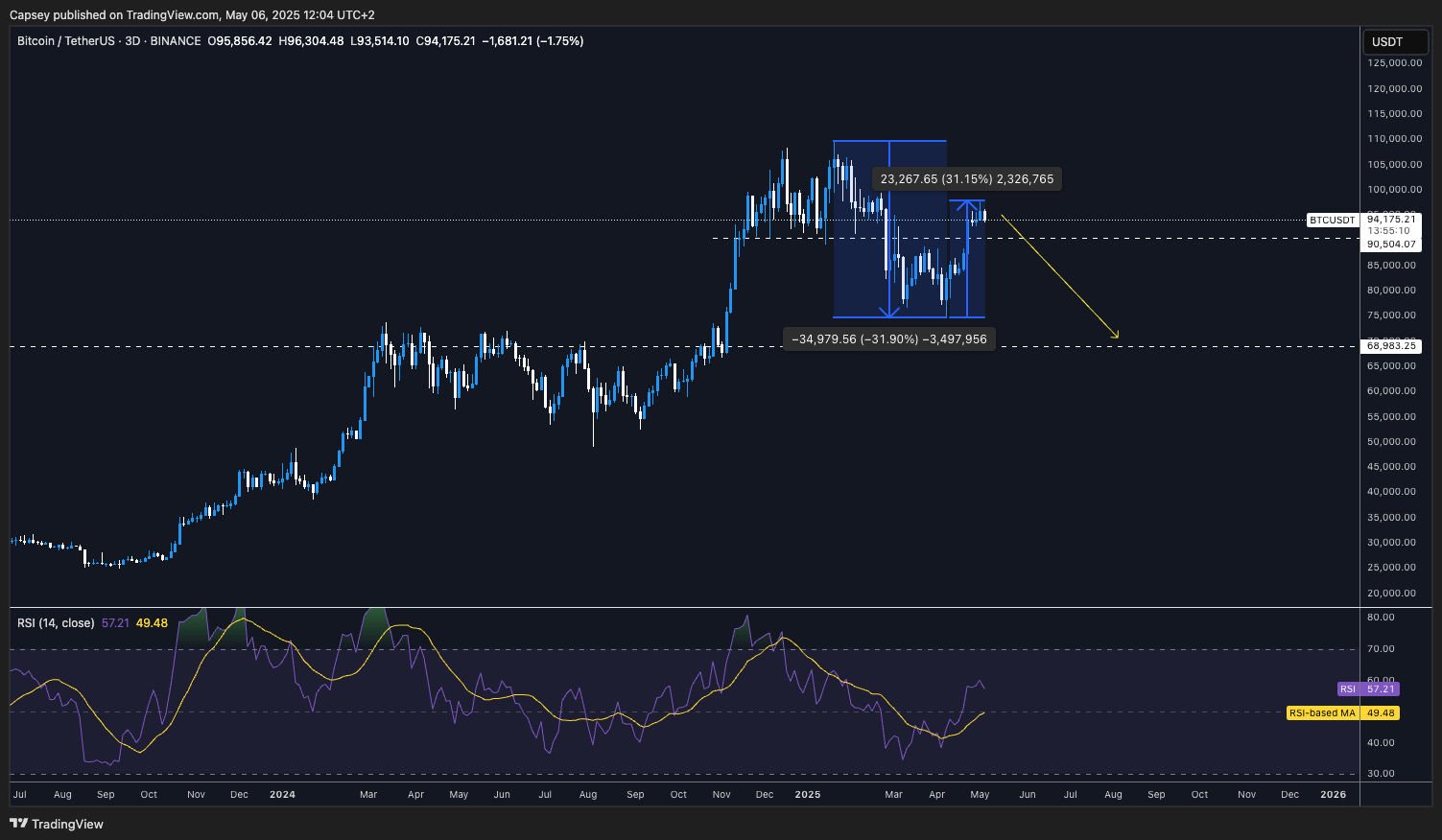This screenshot has width=1442, height=840.
Task: Click the yellow downward arrow drawing
Action: click(x=1059, y=276)
